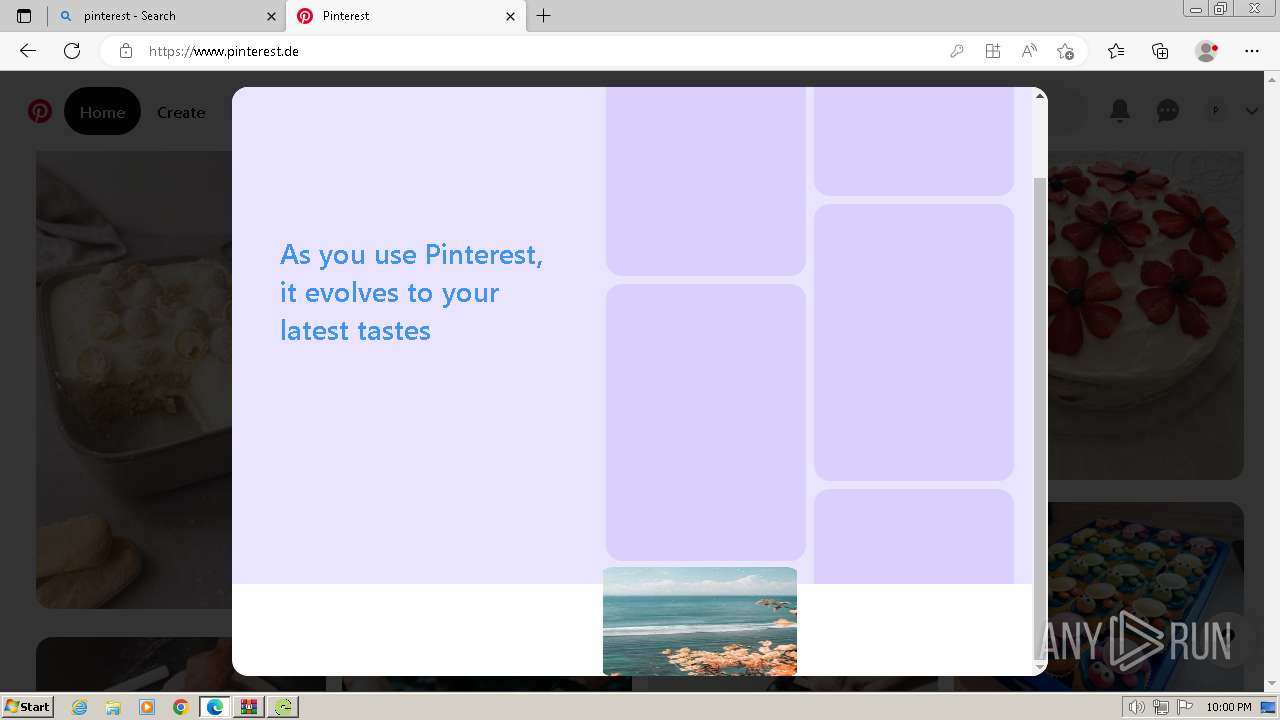The height and width of the screenshot is (720, 1280).
Task: Click the Pinterest logo
Action: [40, 111]
